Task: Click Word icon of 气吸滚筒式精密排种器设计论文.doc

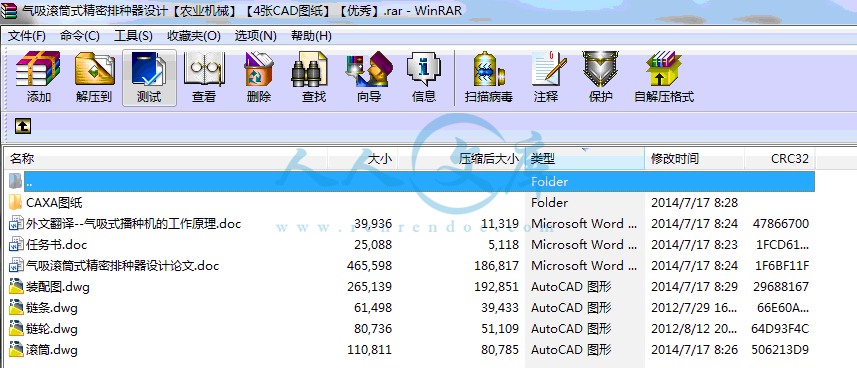Action: click(16, 266)
